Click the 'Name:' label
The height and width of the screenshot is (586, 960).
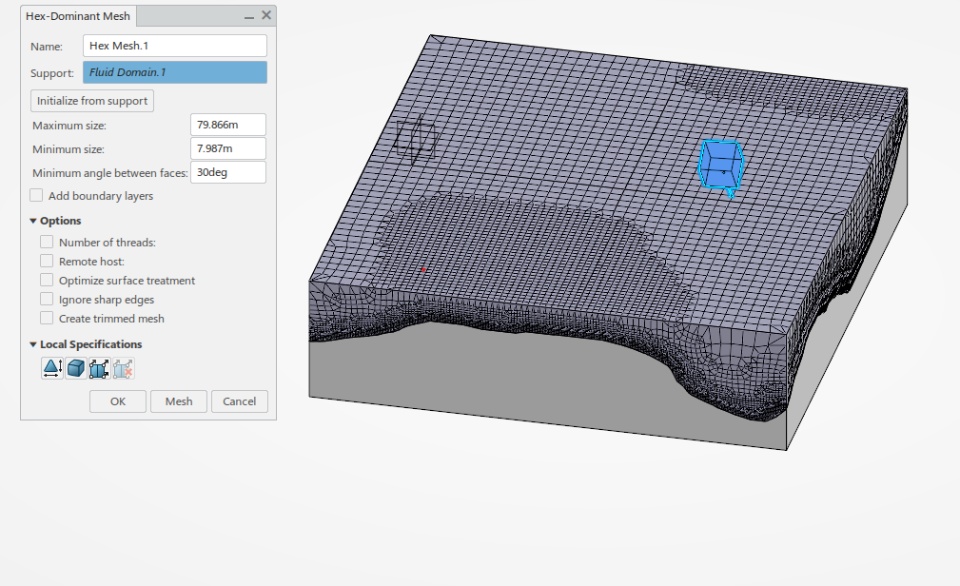tap(47, 47)
